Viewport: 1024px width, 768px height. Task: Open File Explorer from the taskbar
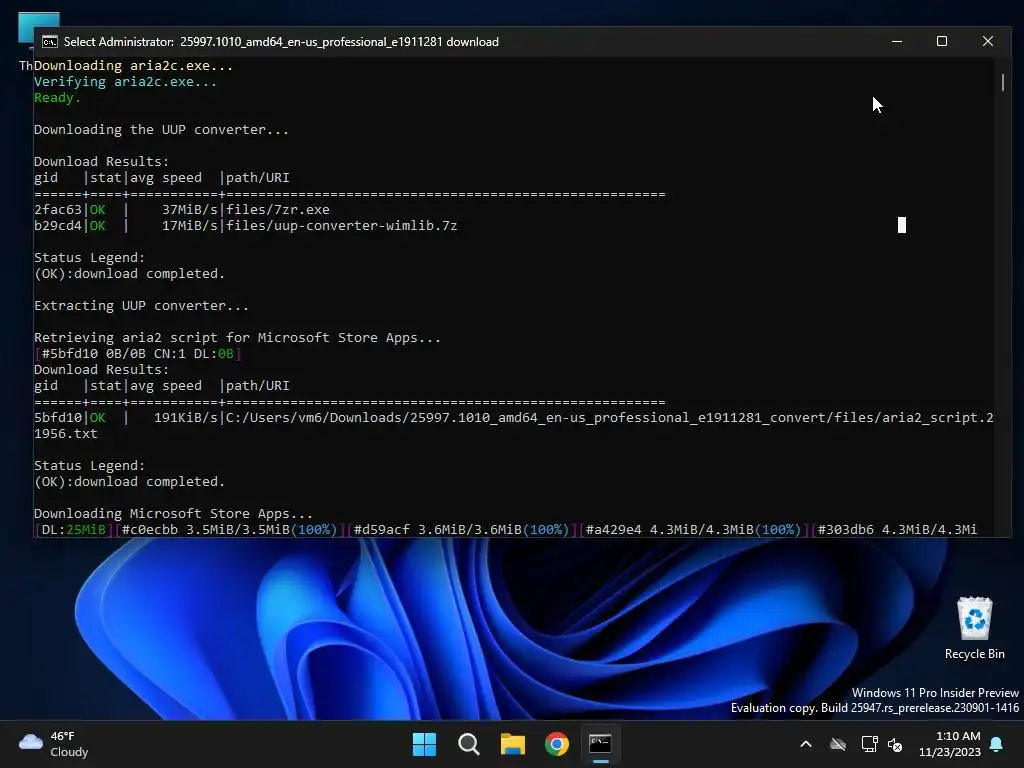pyautogui.click(x=513, y=744)
